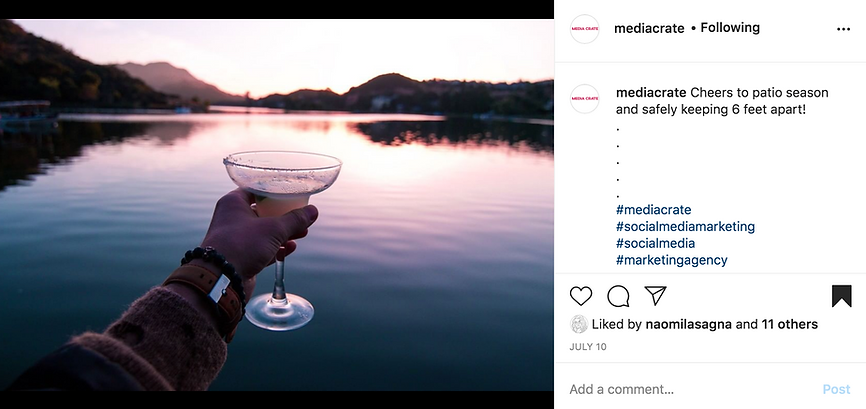Show the list of 11 others who liked
The width and height of the screenshot is (866, 409).
coord(790,324)
